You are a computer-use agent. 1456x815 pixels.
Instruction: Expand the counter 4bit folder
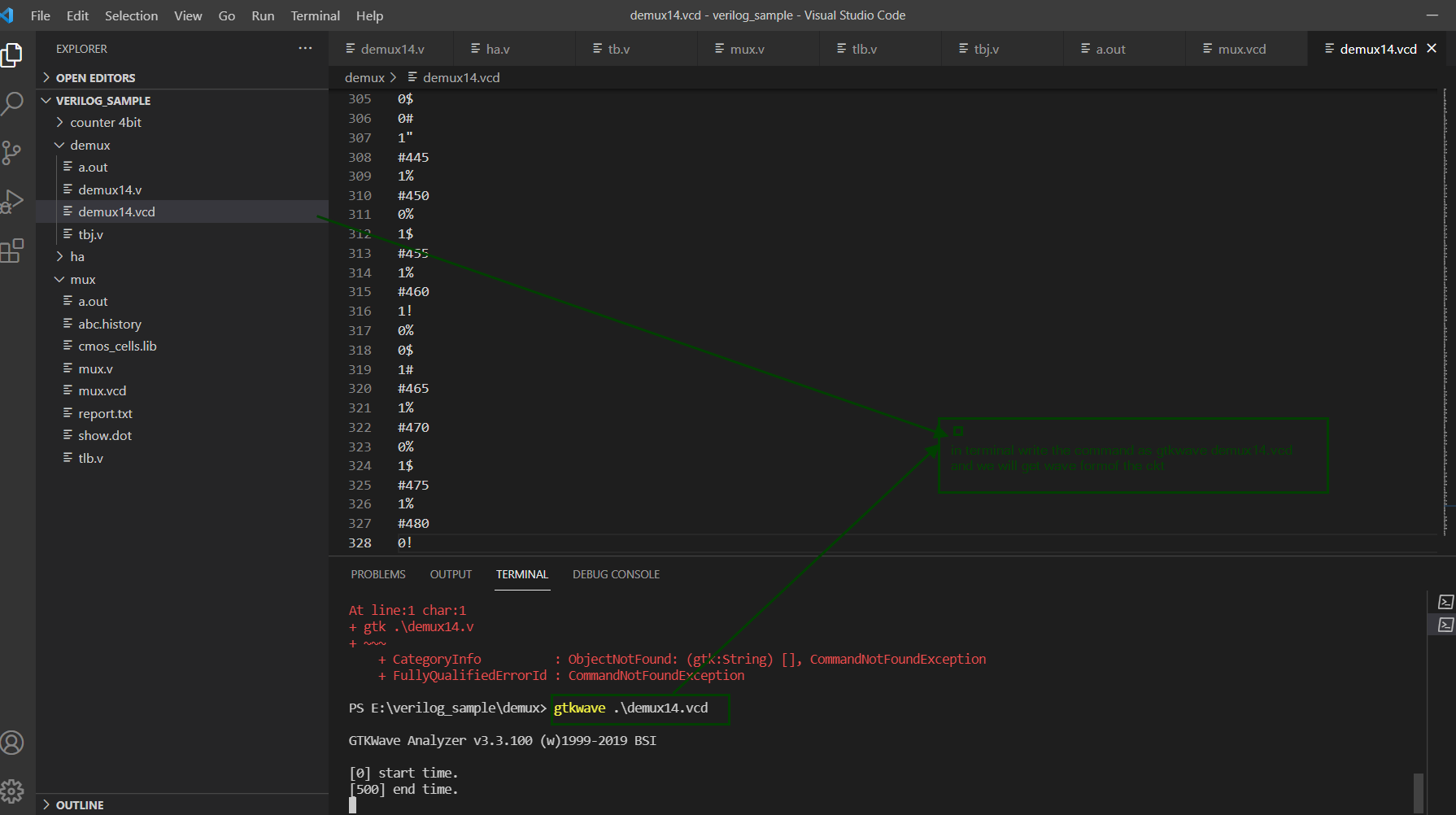click(182, 123)
